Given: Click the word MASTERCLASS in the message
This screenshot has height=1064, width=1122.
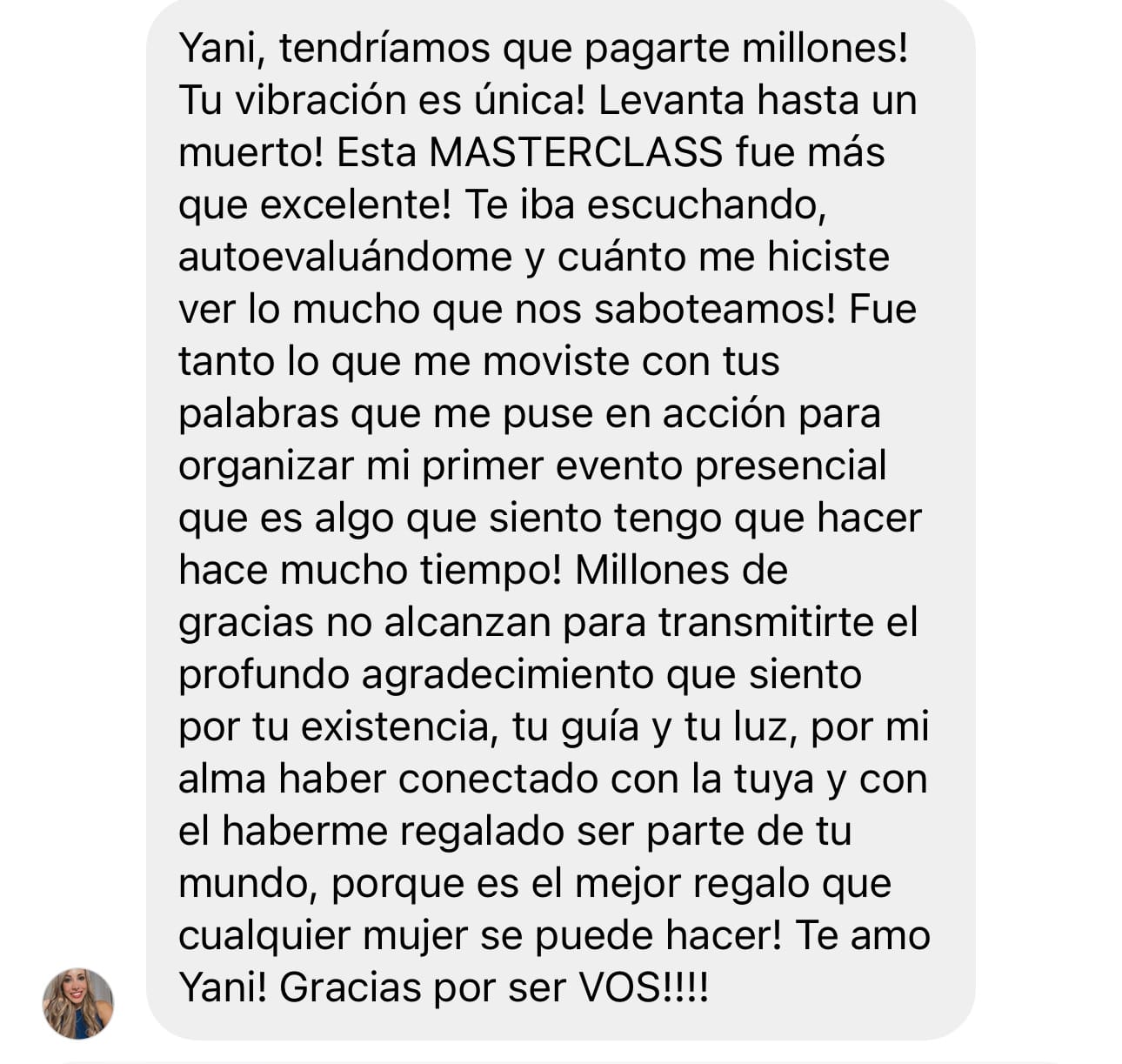Looking at the screenshot, I should (576, 152).
